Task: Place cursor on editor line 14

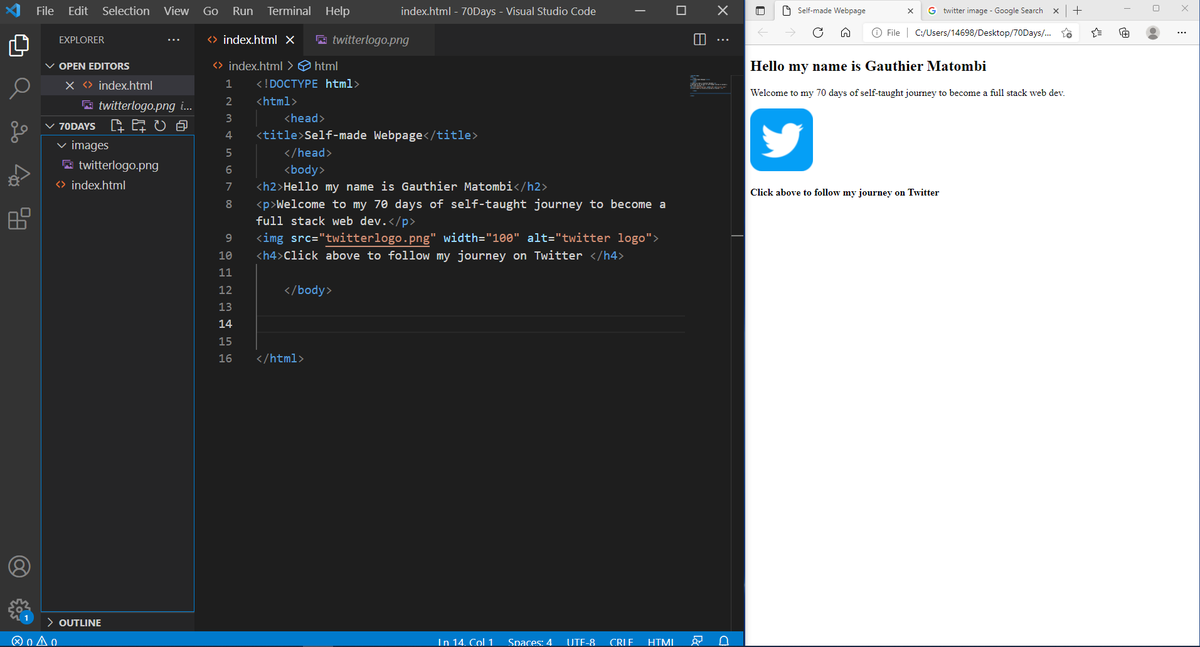Action: coord(470,323)
